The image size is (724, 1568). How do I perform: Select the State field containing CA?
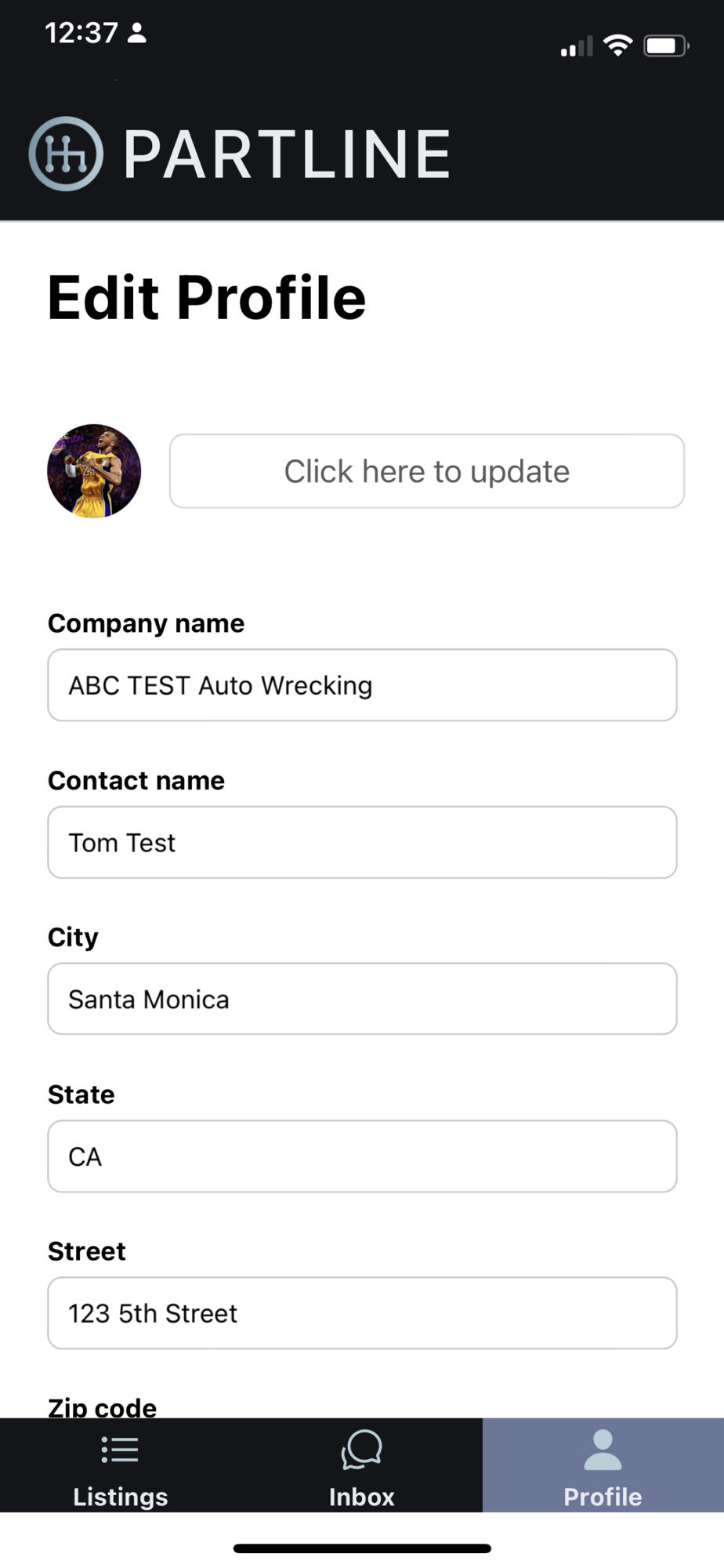click(362, 1156)
